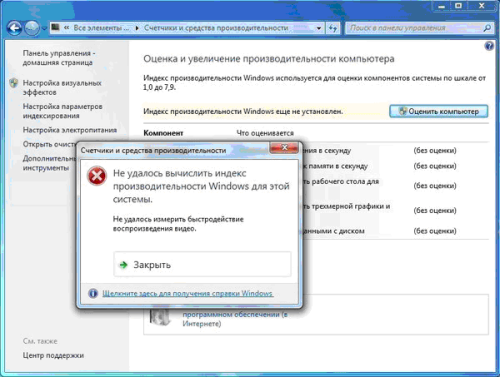Open 'Панель управления - домашняя страница' link

click(59, 58)
